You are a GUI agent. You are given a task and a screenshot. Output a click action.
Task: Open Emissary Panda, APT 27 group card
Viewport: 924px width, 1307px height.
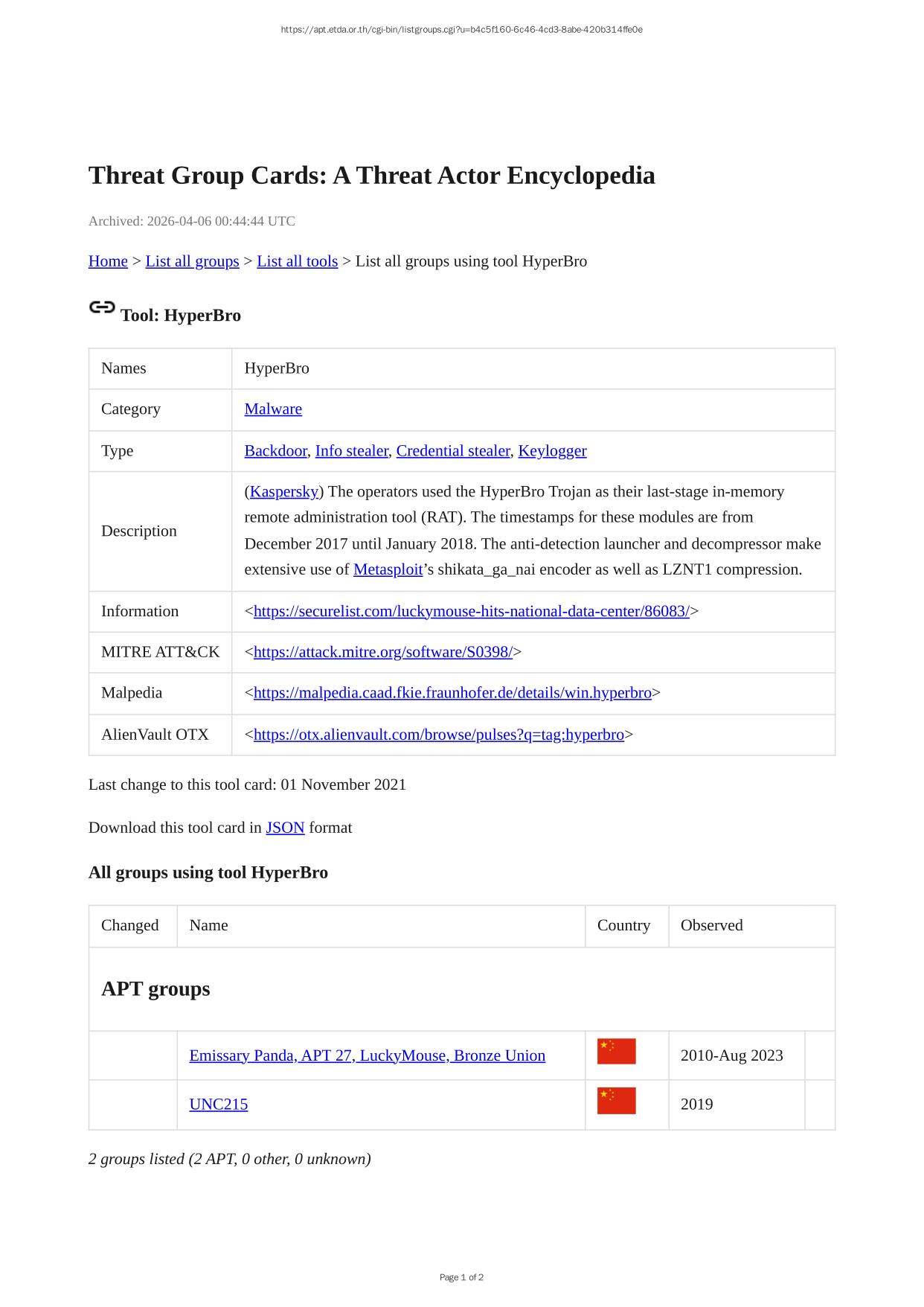point(367,1055)
